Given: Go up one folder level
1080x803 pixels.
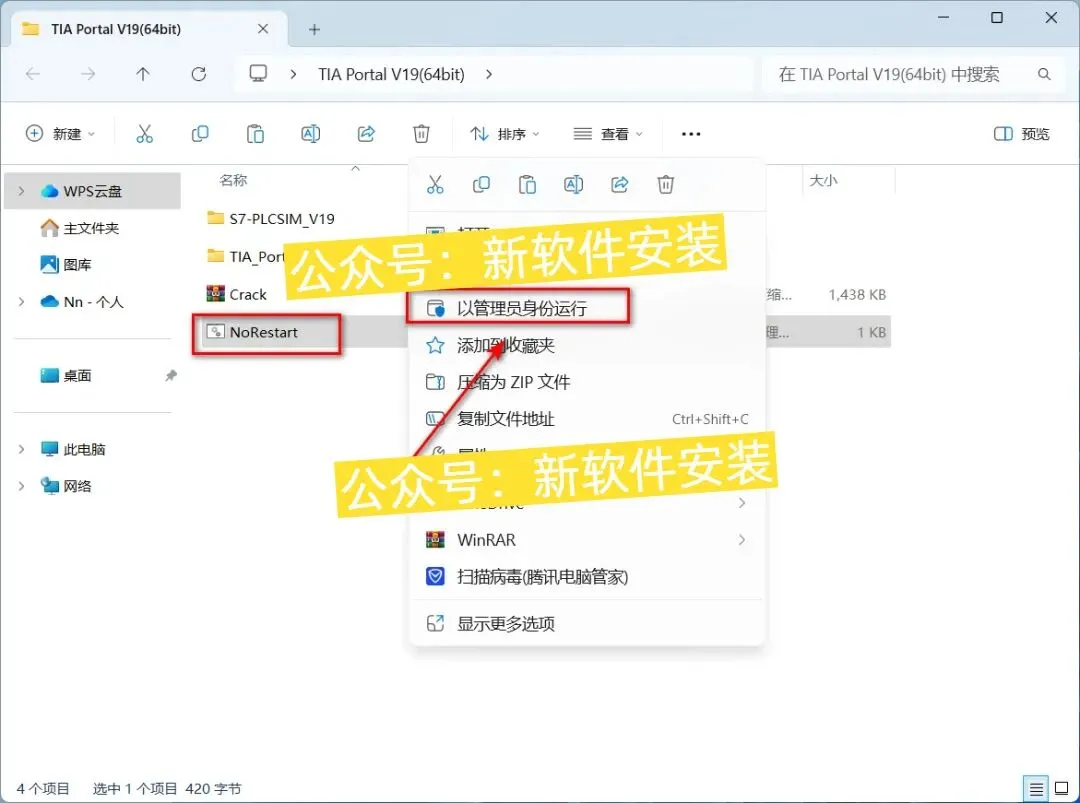Looking at the screenshot, I should pos(143,74).
